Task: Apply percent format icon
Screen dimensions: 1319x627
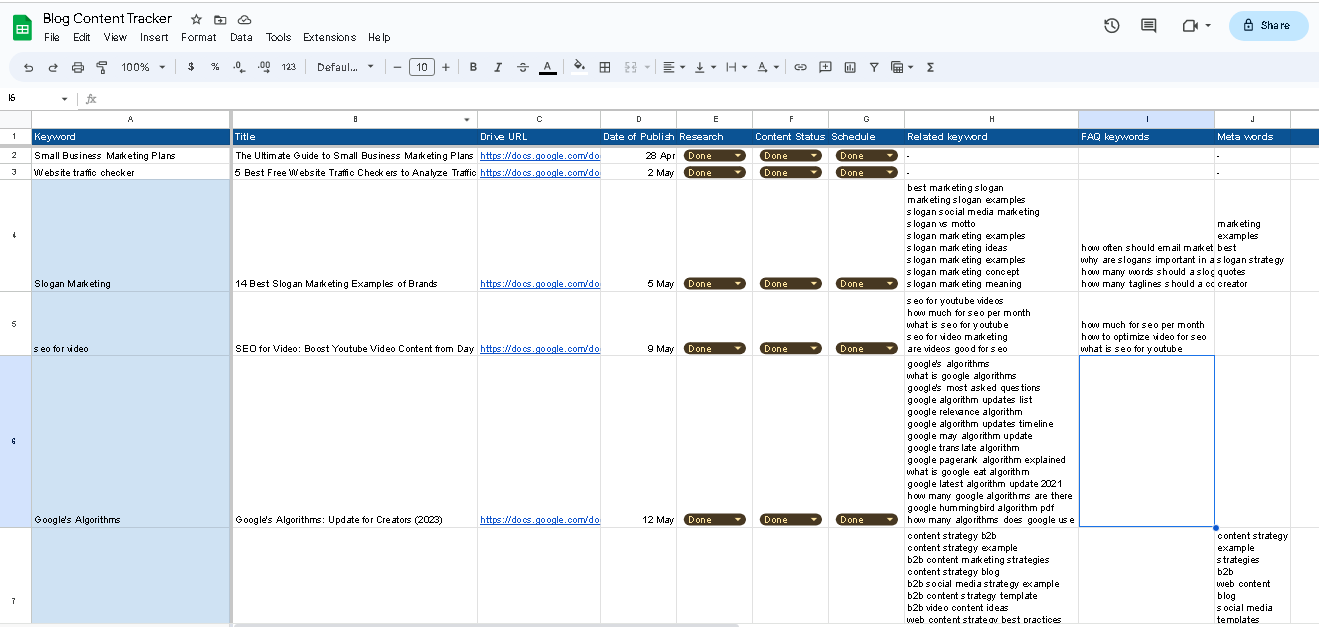Action: pos(215,67)
